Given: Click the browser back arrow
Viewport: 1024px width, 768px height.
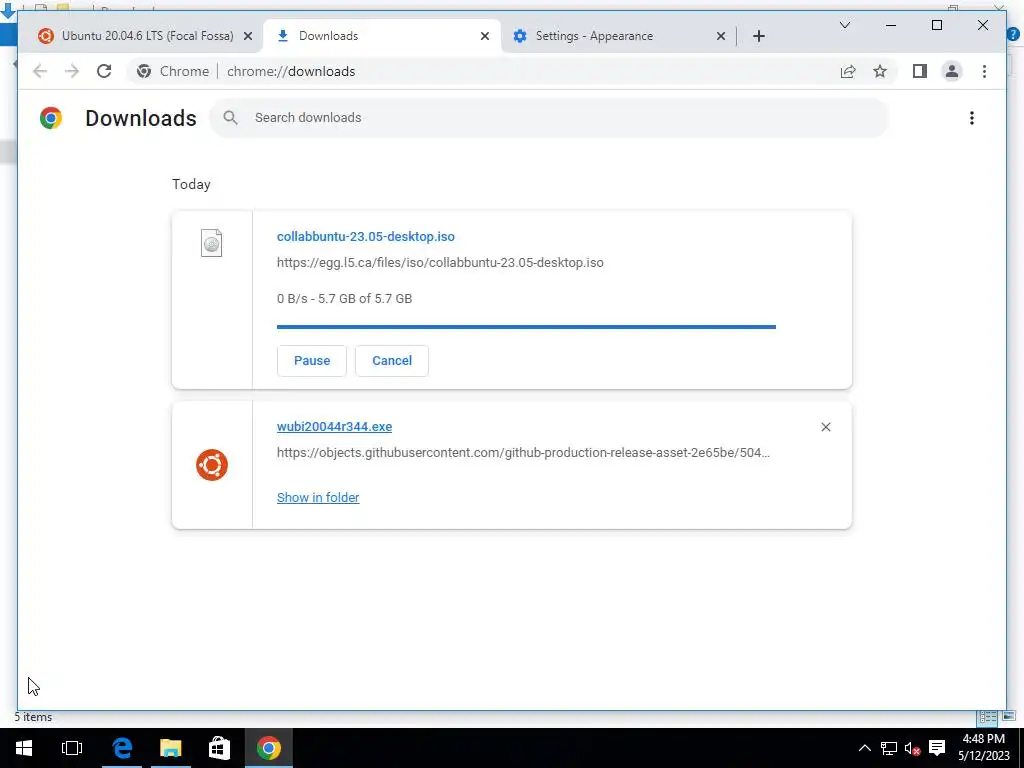Looking at the screenshot, I should [x=40, y=71].
